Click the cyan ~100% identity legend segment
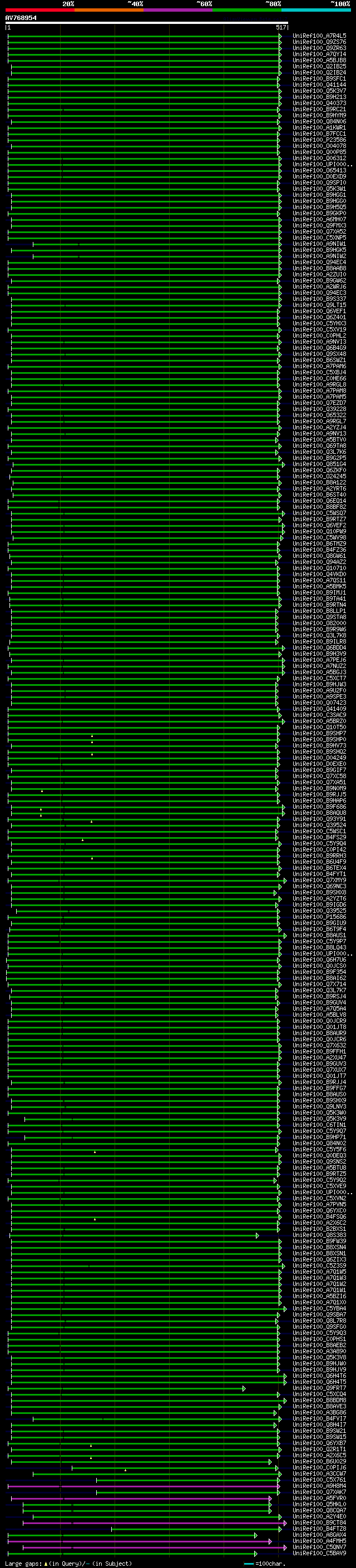This screenshot has height=1568, width=356. tap(315, 10)
